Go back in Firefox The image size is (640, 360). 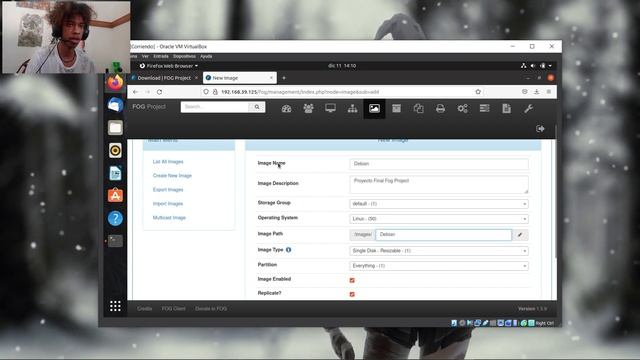tap(136, 92)
